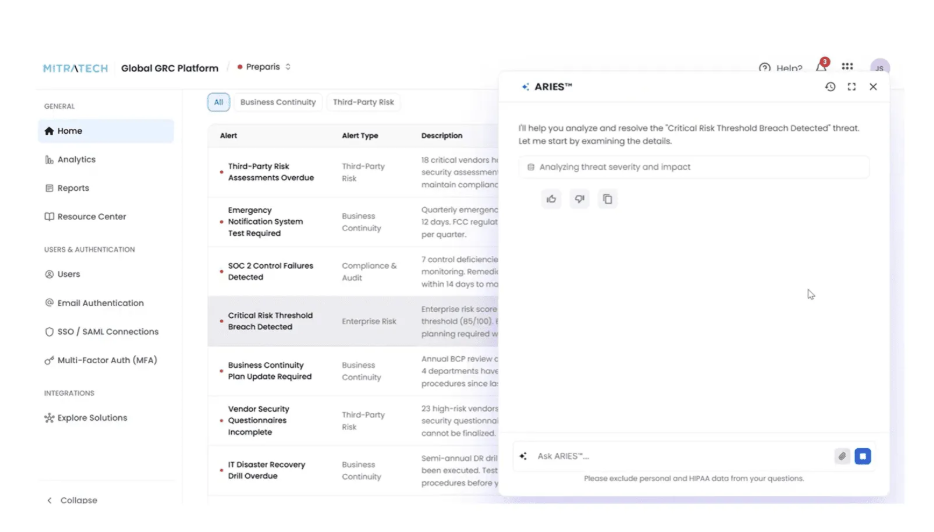The height and width of the screenshot is (532, 934).
Task: Open Explore Solutions in sidebar
Action: click(106, 418)
